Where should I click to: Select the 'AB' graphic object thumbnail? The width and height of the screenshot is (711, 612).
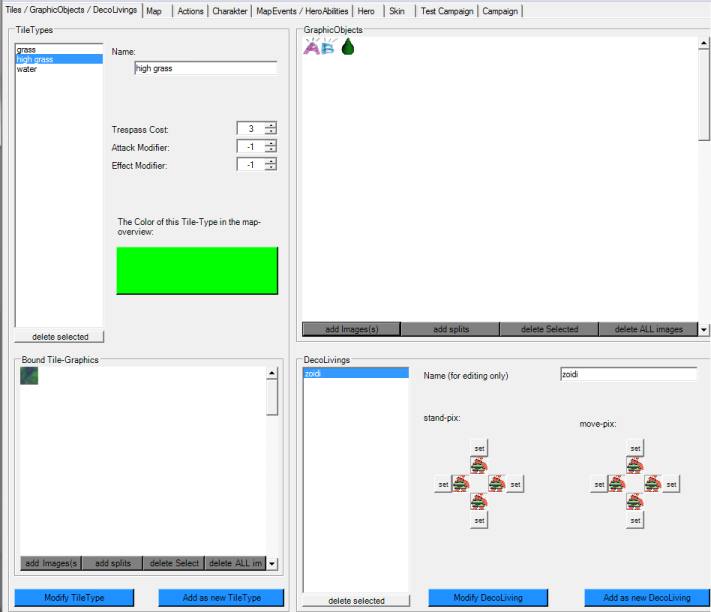click(x=320, y=46)
